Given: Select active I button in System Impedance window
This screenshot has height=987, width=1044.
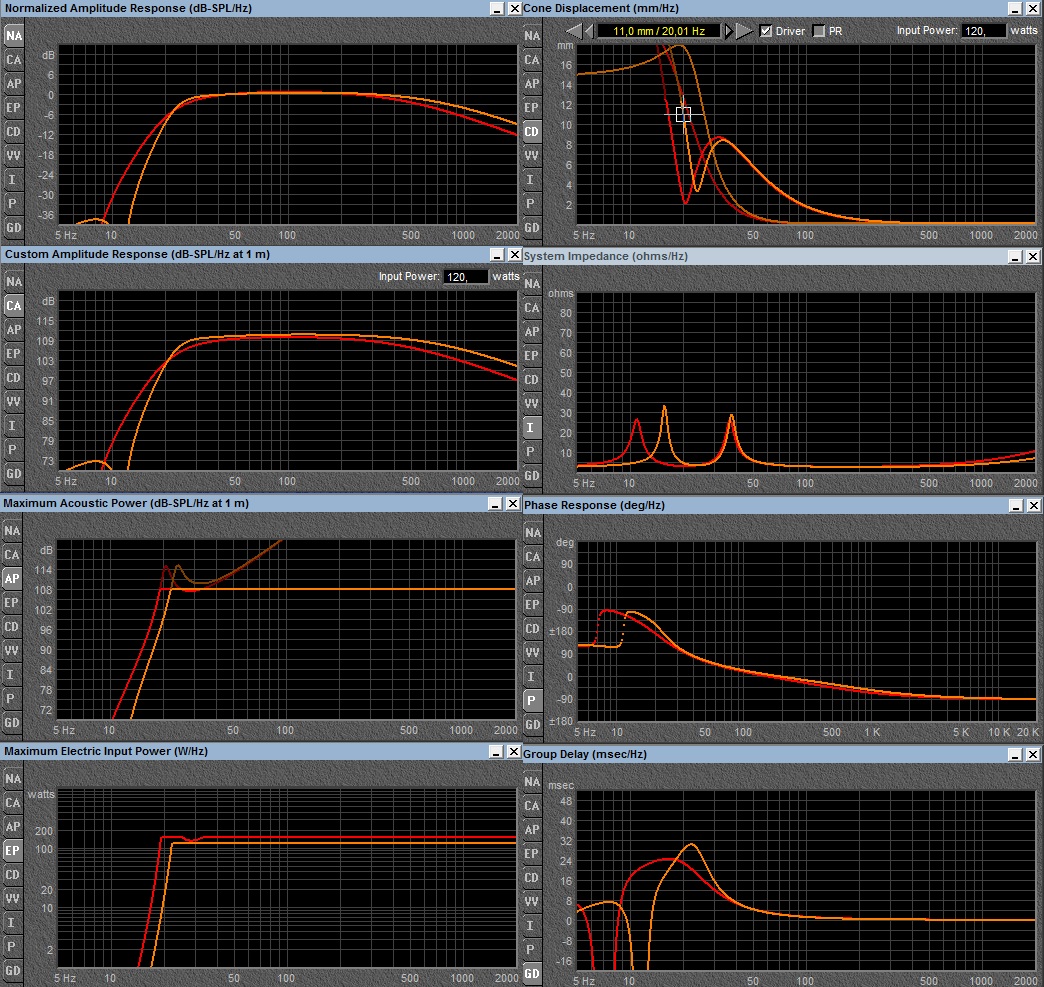Looking at the screenshot, I should coord(531,428).
